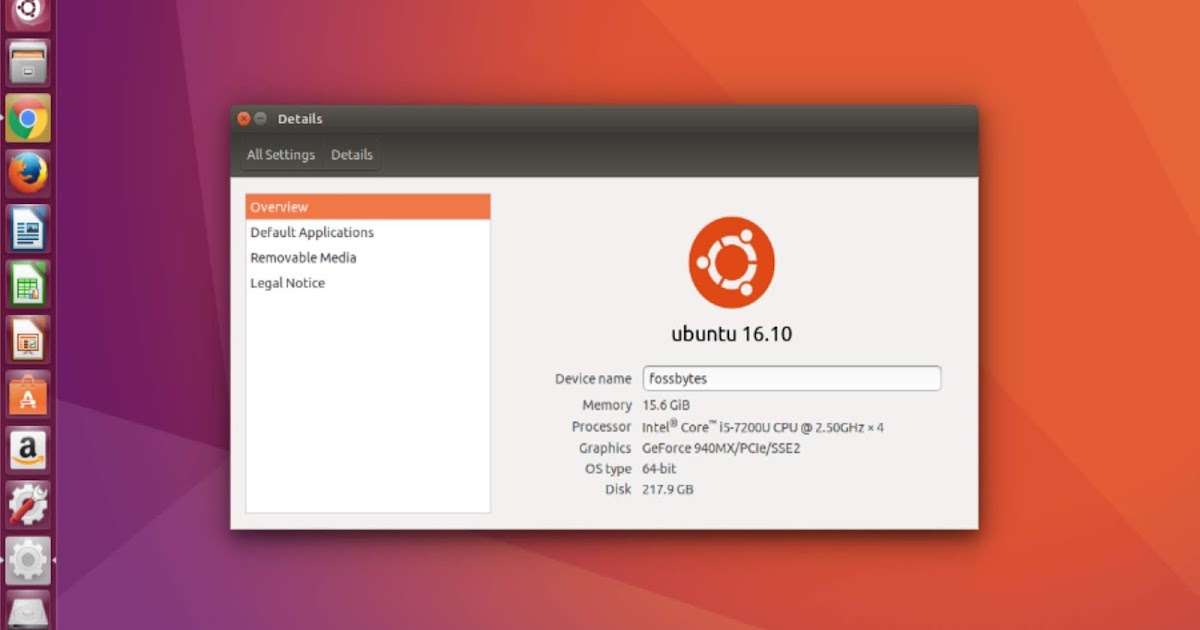Click the OS type value '64-bit'
Screen dimensions: 1200x630
tap(659, 469)
